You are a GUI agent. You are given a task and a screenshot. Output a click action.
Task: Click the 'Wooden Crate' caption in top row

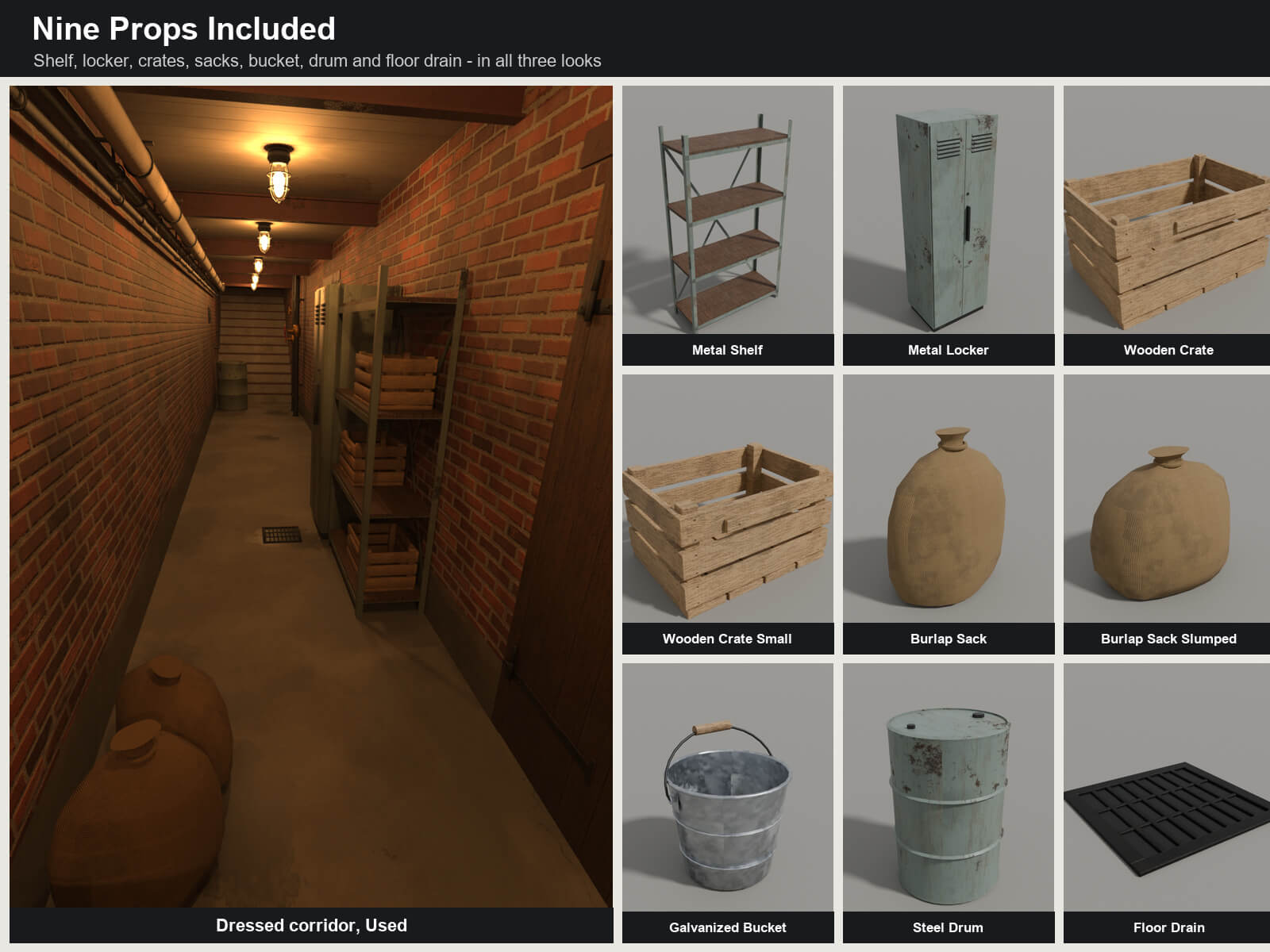click(1168, 350)
